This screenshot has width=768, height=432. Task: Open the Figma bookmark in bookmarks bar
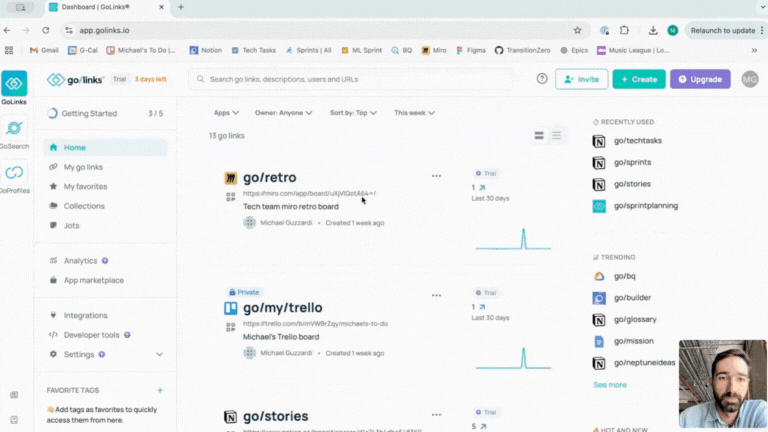tap(471, 50)
